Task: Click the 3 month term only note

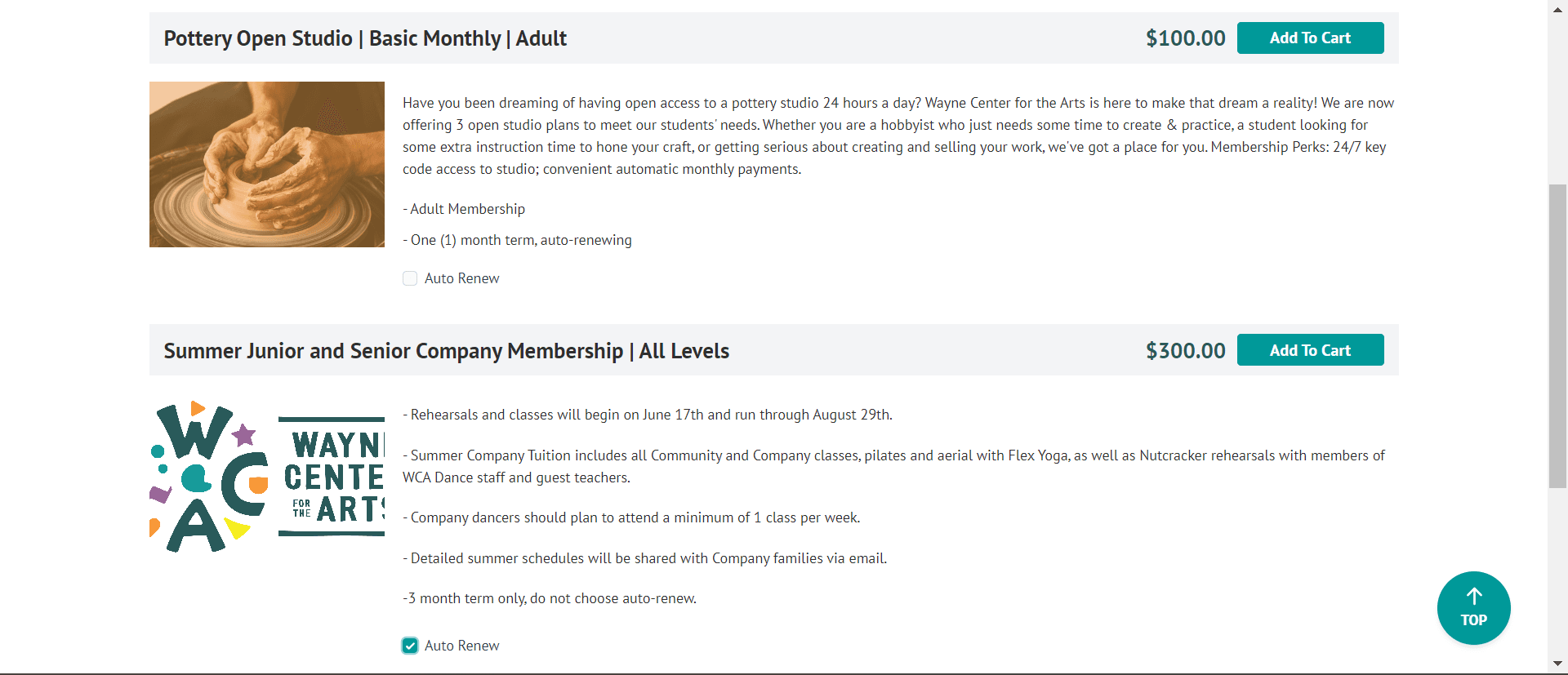Action: click(x=550, y=598)
